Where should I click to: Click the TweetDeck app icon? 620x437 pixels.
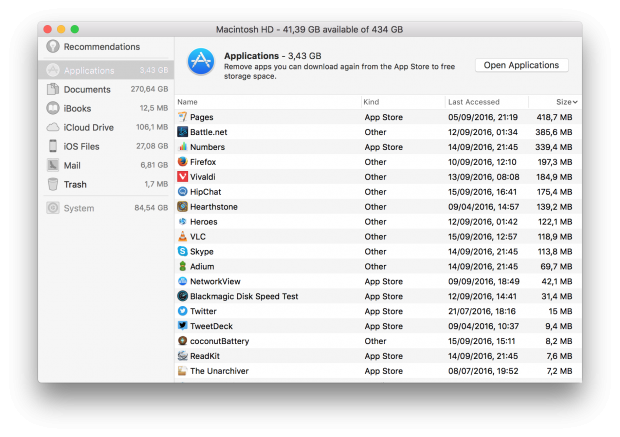coord(182,326)
